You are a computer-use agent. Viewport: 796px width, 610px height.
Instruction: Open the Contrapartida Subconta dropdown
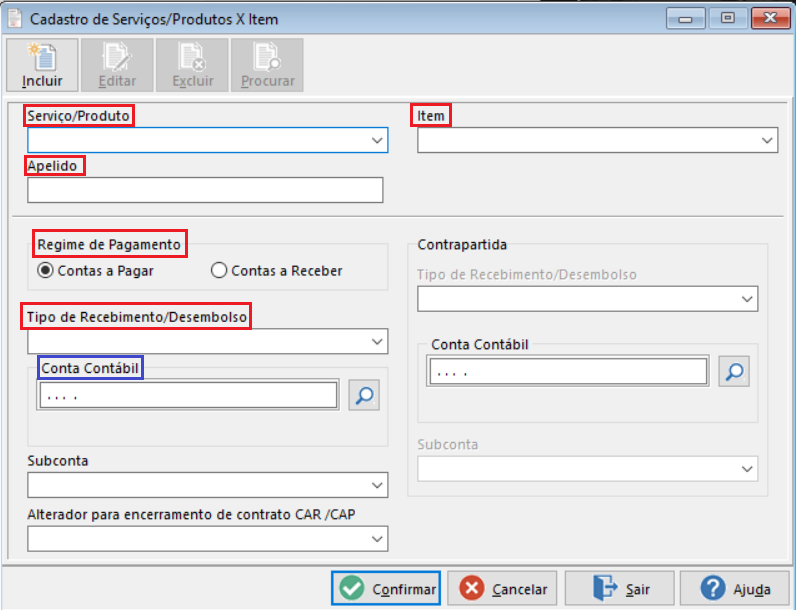click(x=588, y=468)
